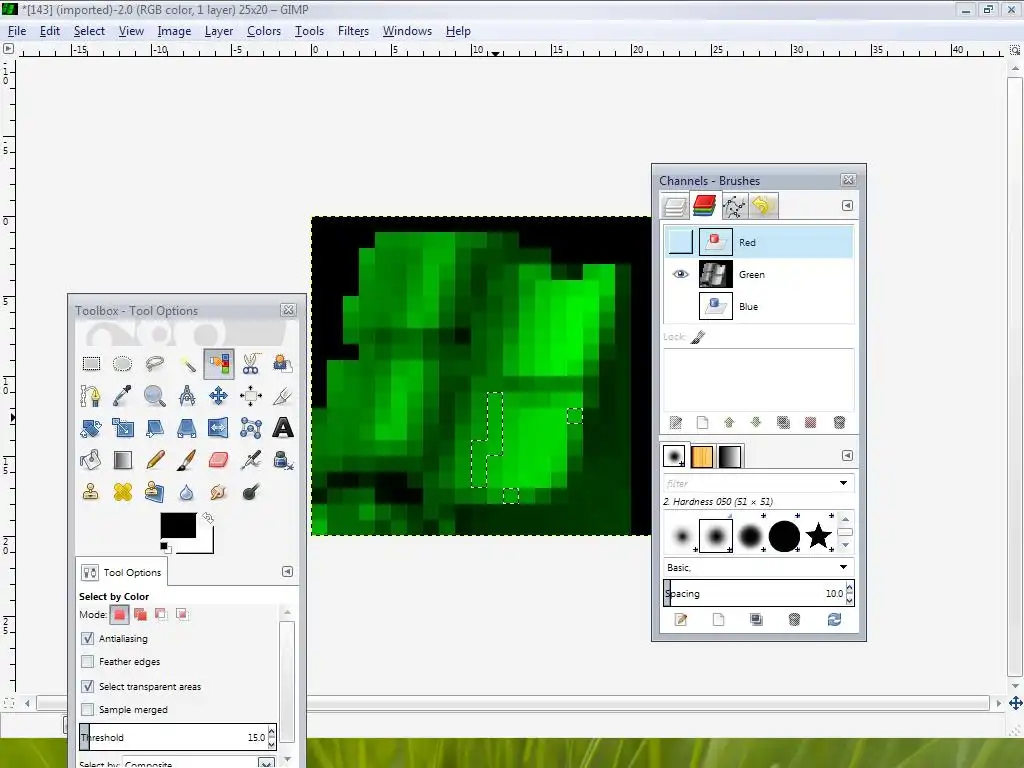Select the Zoom magnifier tool
Screen dimensions: 1024x768
(155, 396)
